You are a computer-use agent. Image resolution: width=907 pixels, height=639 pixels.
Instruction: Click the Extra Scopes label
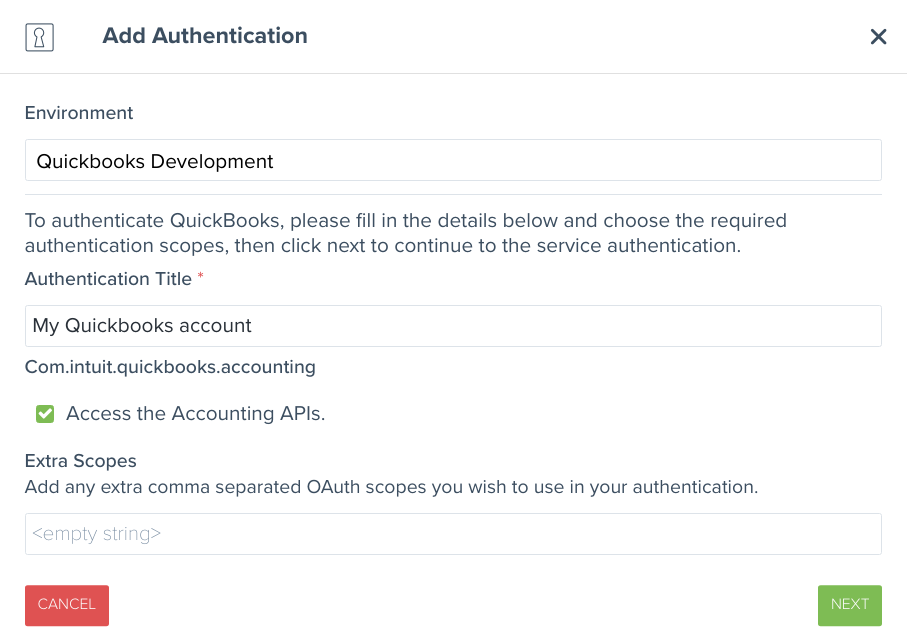click(80, 461)
